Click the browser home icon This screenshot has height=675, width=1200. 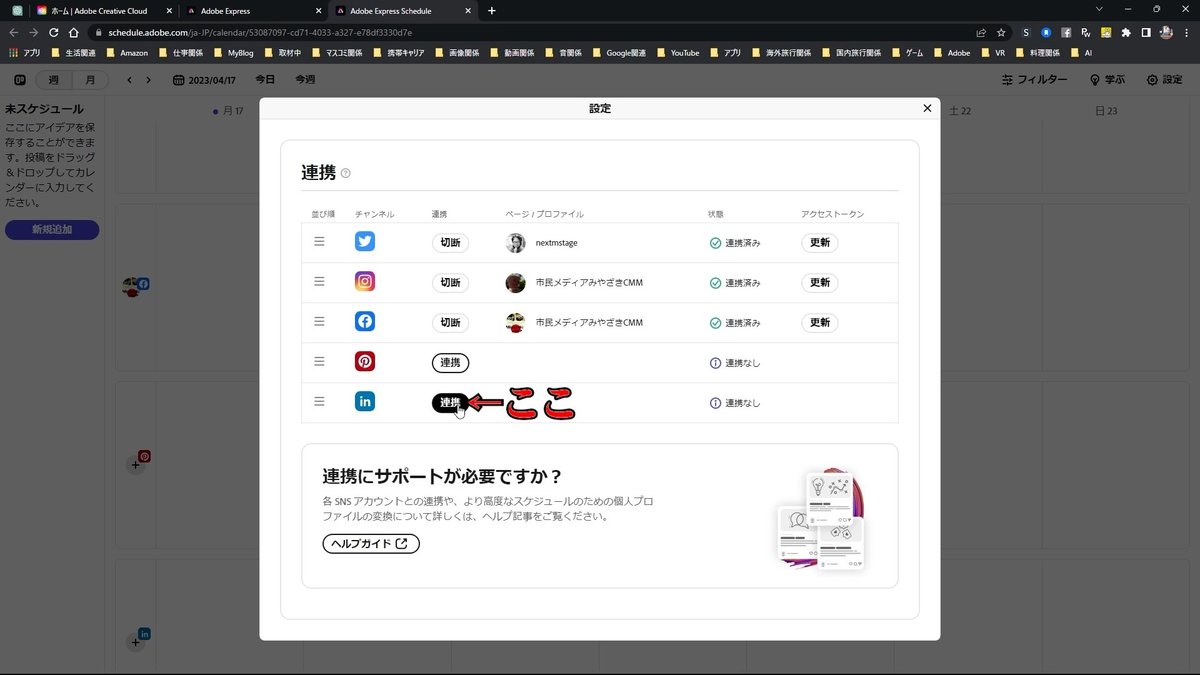pos(74,32)
